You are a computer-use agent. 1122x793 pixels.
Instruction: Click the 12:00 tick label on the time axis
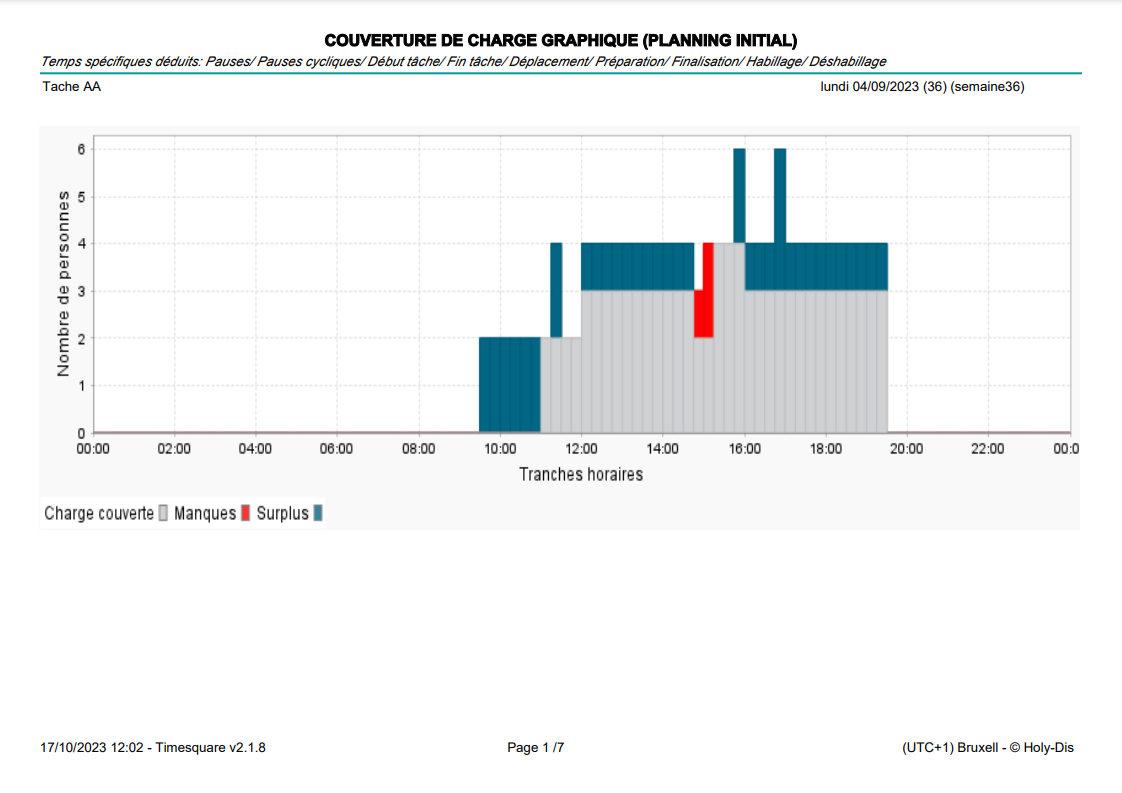[x=581, y=449]
